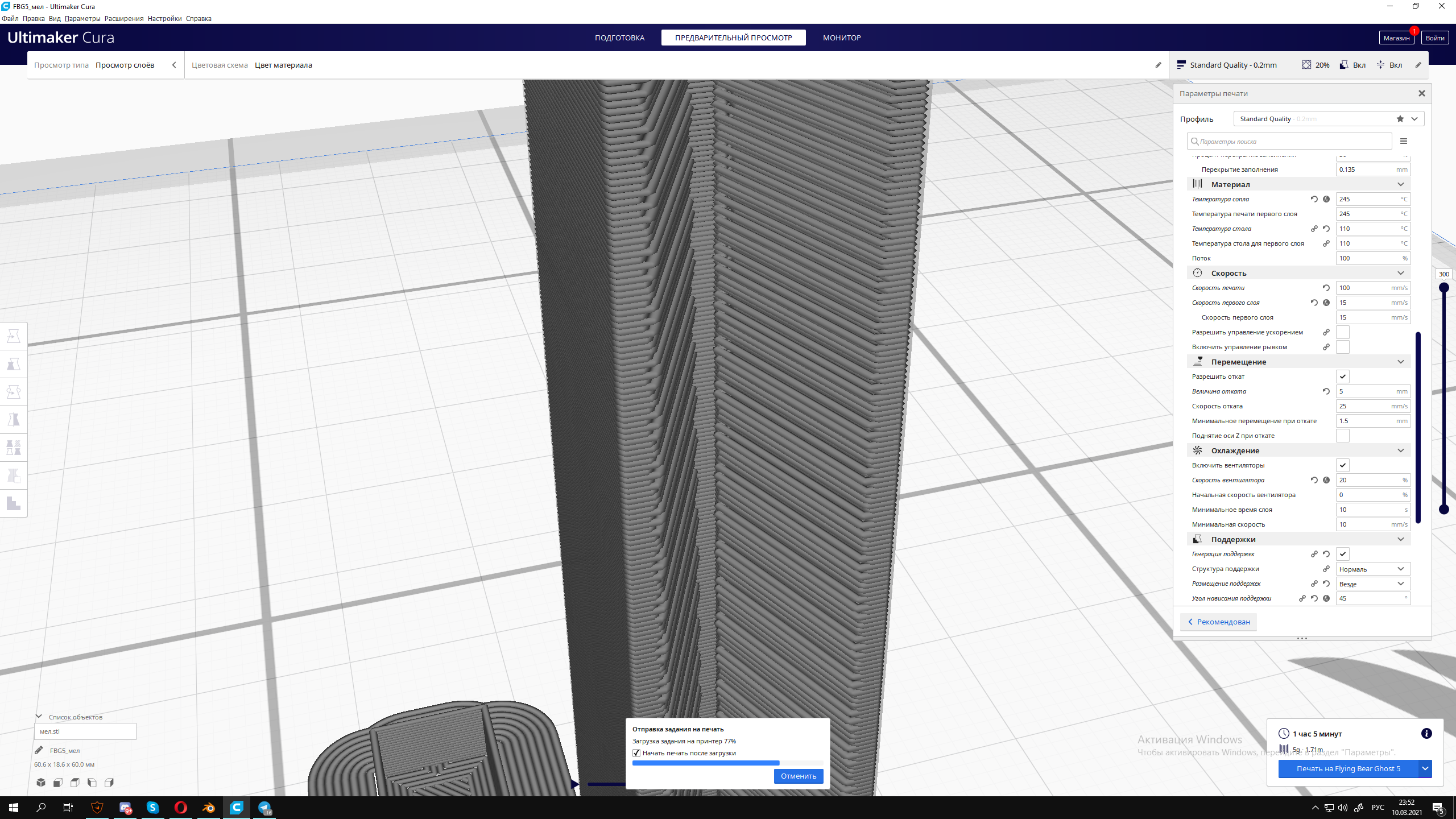Screen dimensions: 1456x819
Task: Collapse the Перемещение settings section
Action: click(x=1299, y=362)
